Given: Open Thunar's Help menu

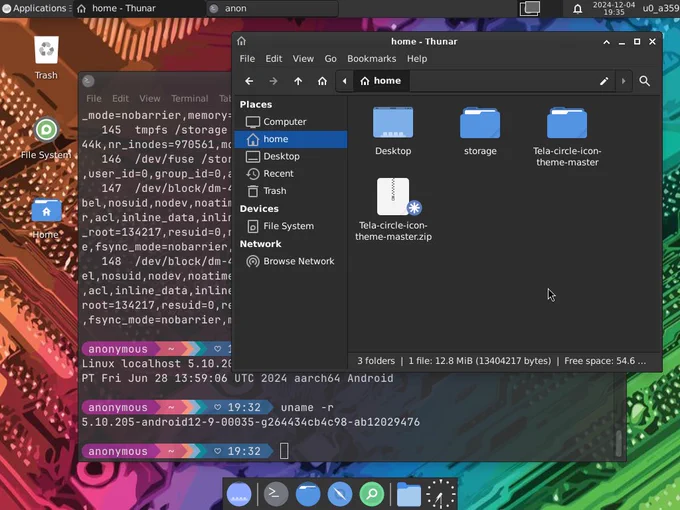Looking at the screenshot, I should [x=417, y=59].
